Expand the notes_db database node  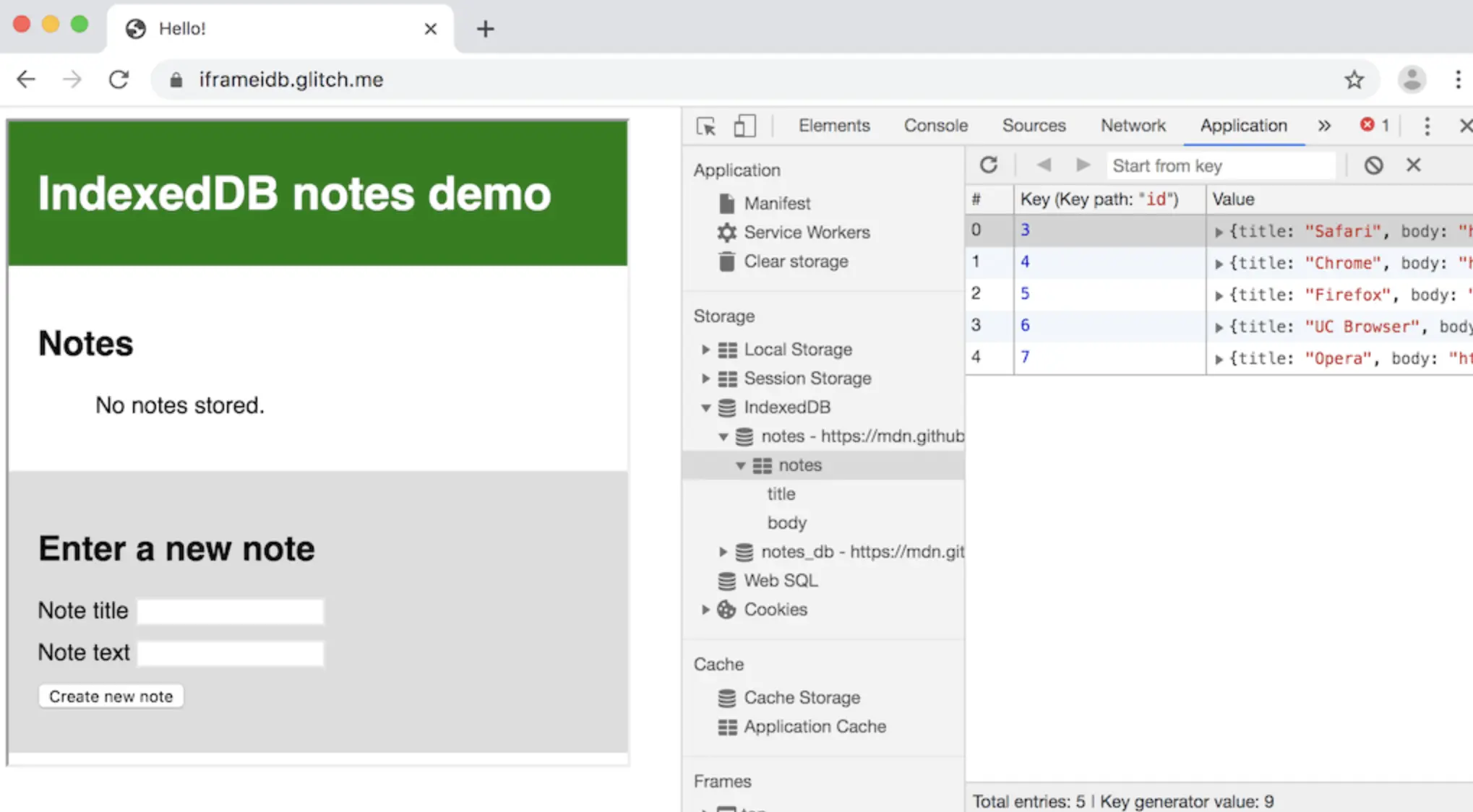[723, 552]
